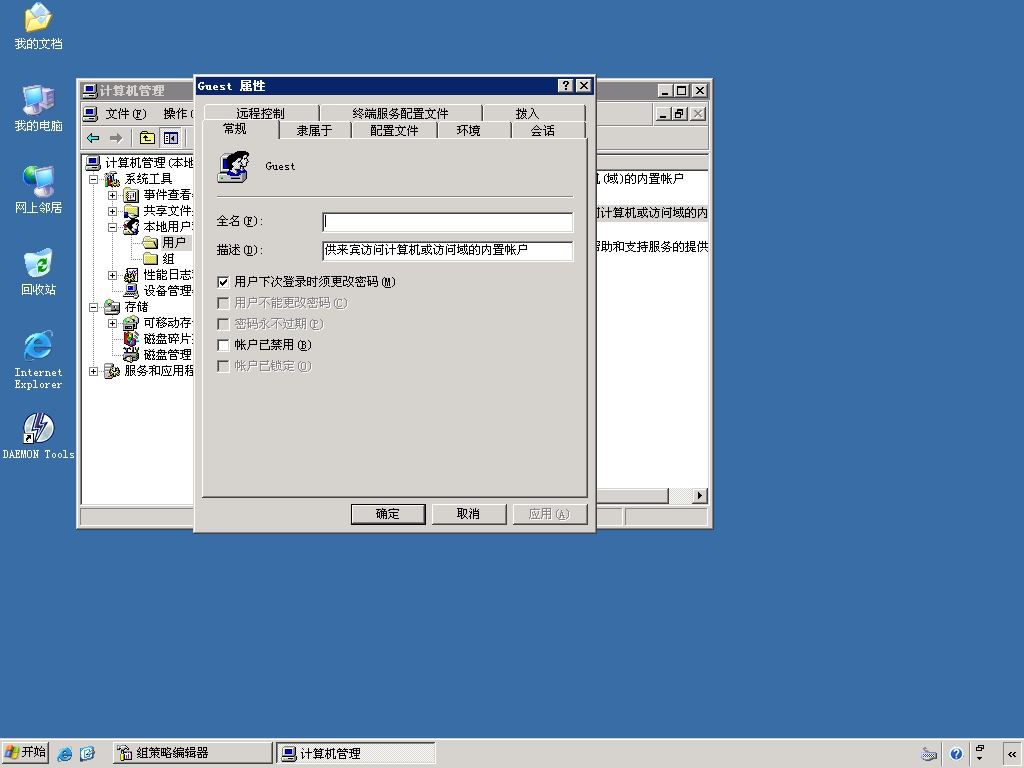Click the greyed 用户不能更改密码 checkbox
The width and height of the screenshot is (1024, 768).
coord(223,303)
